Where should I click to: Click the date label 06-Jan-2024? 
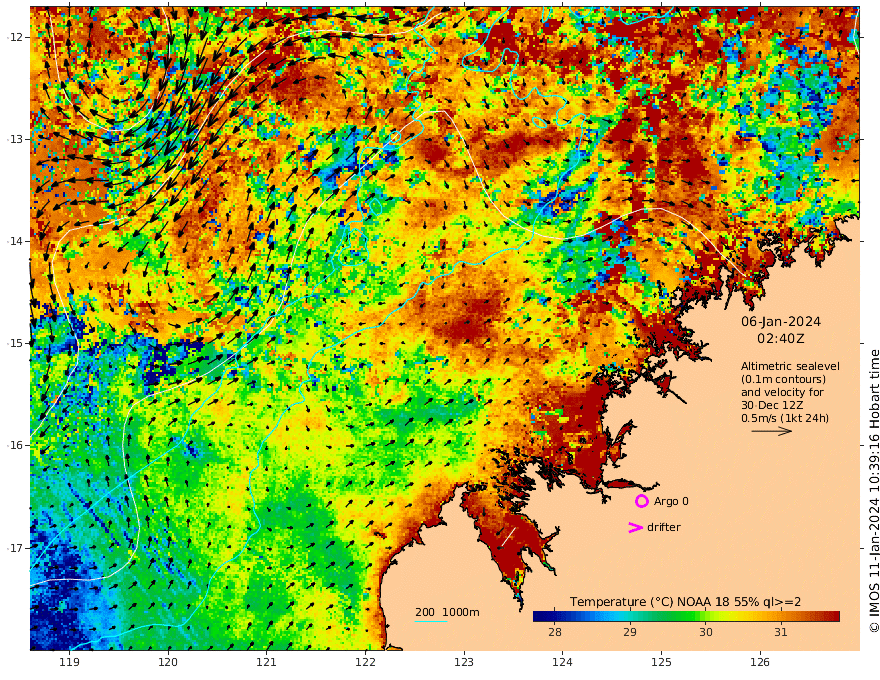pos(781,322)
